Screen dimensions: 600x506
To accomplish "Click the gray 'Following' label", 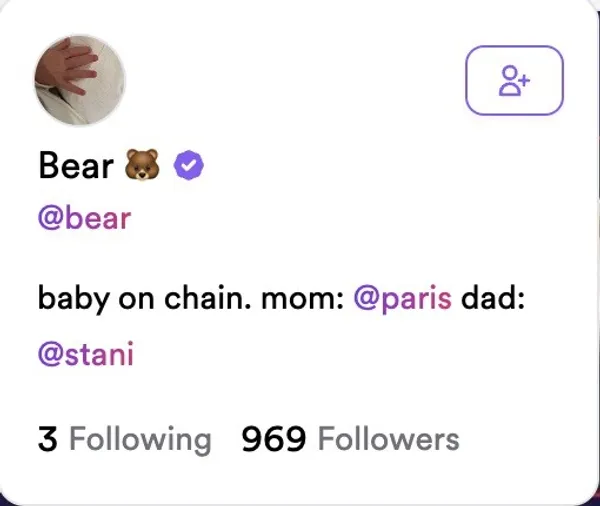I will [140, 439].
